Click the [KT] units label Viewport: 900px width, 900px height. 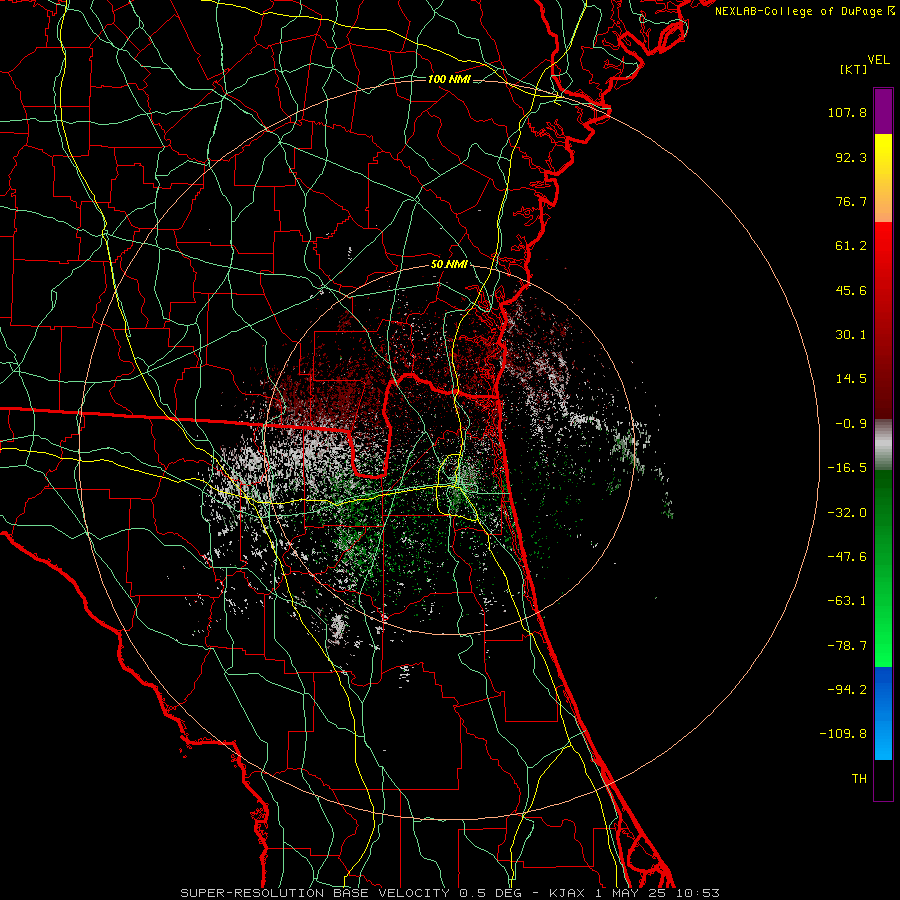[x=854, y=69]
